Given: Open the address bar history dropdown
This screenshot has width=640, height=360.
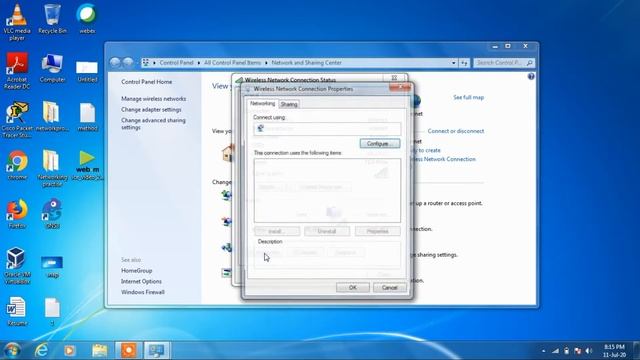Looking at the screenshot, I should 453,63.
